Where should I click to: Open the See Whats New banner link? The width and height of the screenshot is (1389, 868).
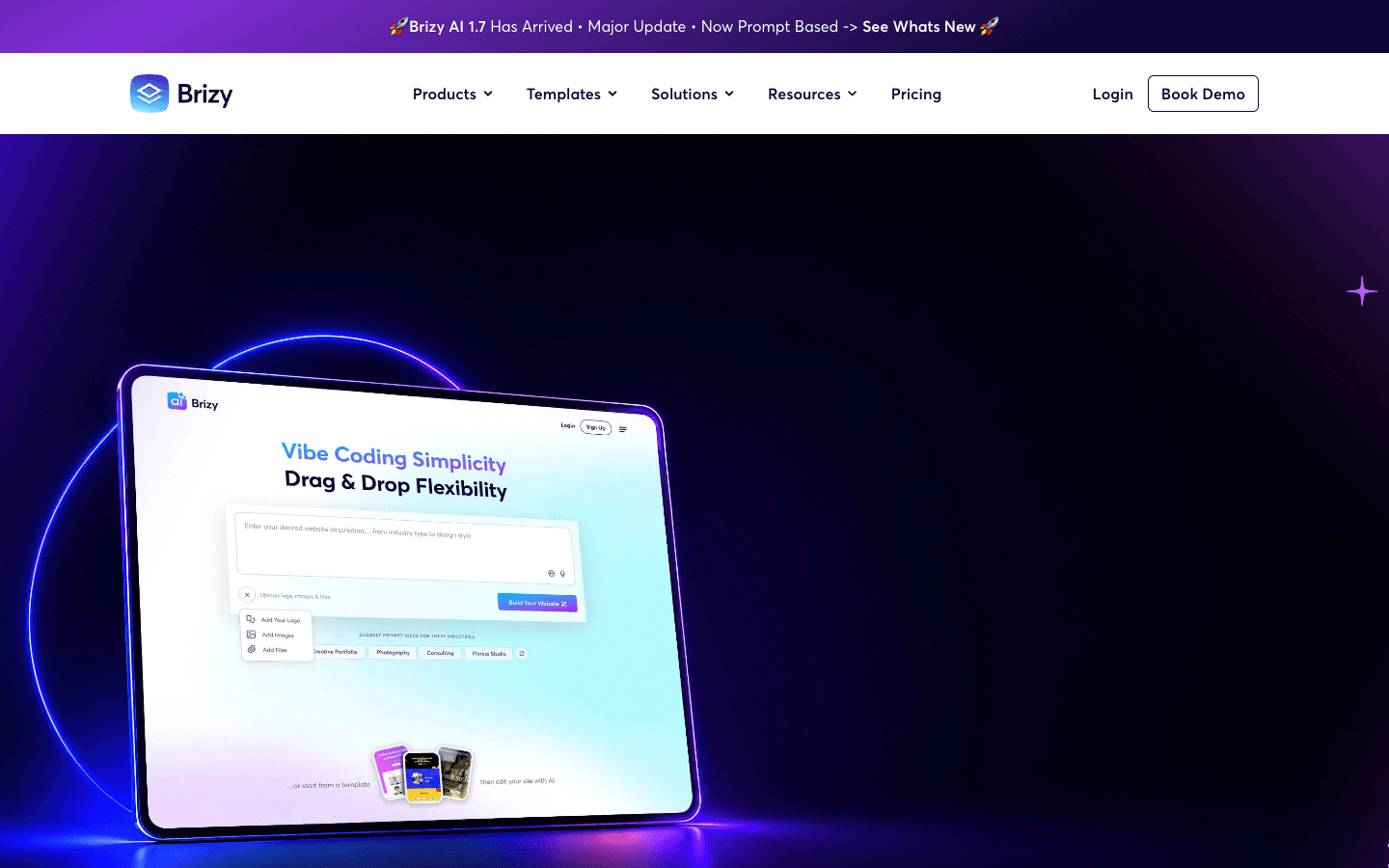coord(918,26)
